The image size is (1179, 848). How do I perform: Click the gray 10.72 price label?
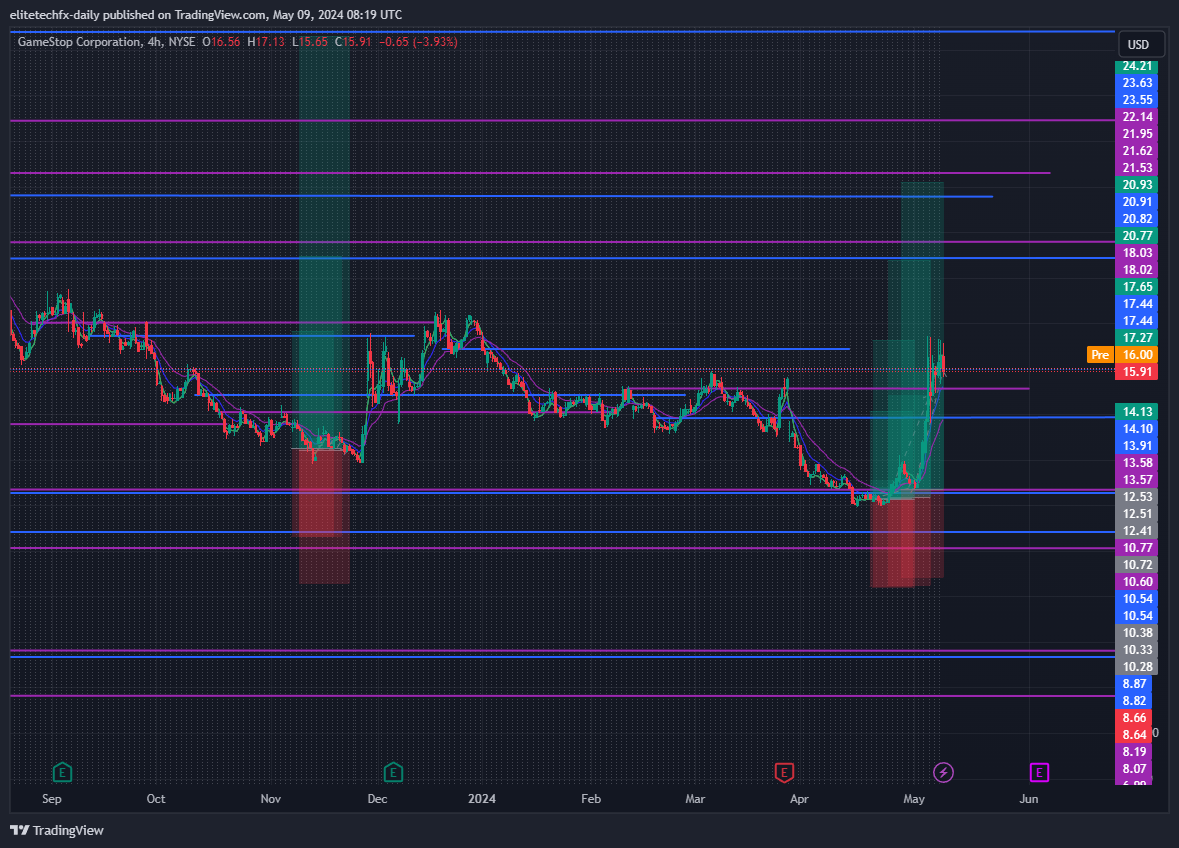[1137, 565]
